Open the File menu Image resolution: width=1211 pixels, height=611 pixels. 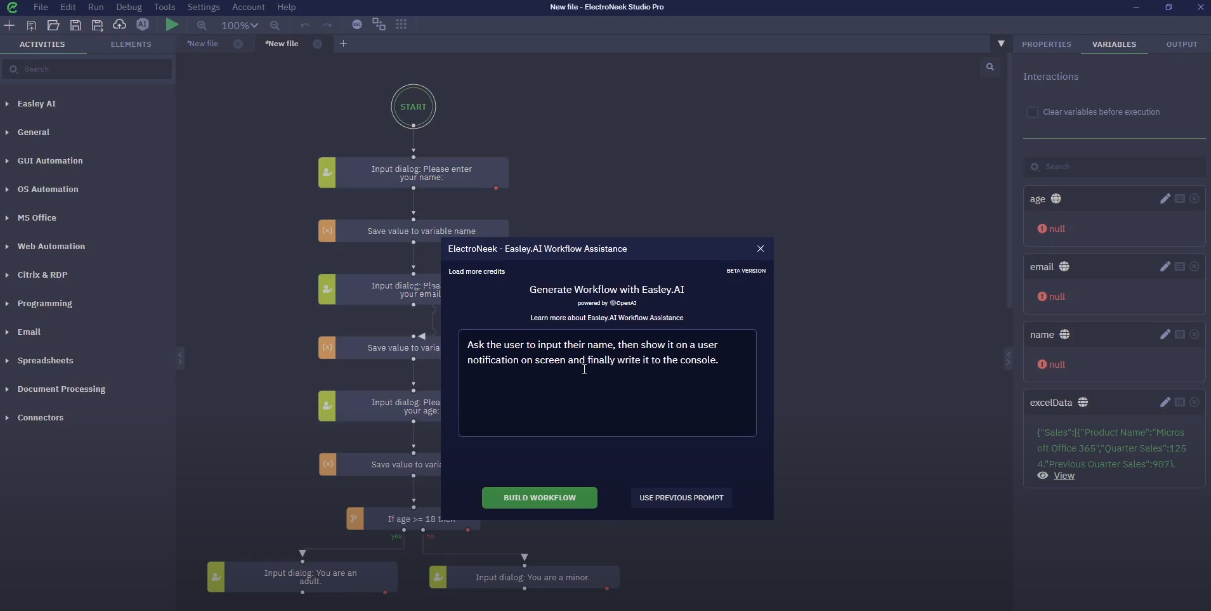click(x=41, y=7)
